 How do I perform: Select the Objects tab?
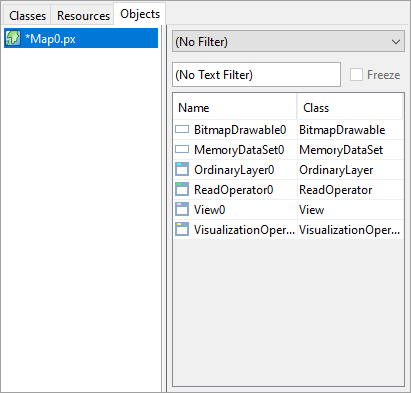point(140,14)
